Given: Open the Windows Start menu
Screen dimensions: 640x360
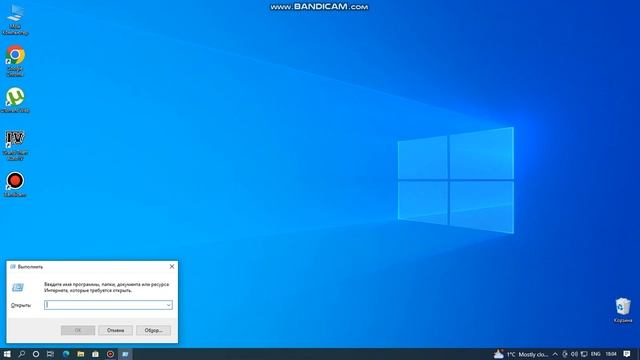Looking at the screenshot, I should (x=7, y=354).
